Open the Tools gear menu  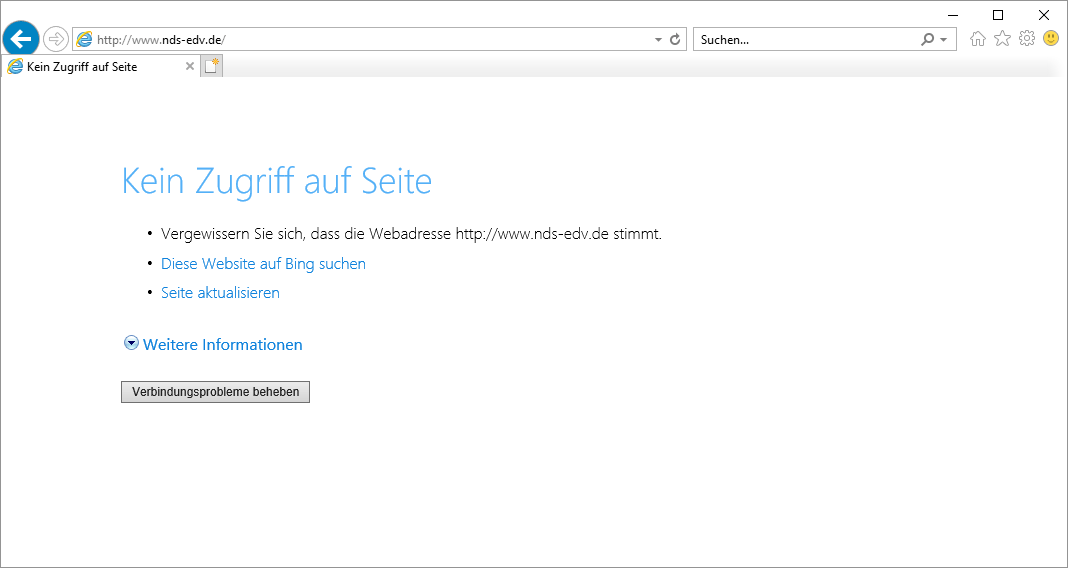pyautogui.click(x=1026, y=39)
